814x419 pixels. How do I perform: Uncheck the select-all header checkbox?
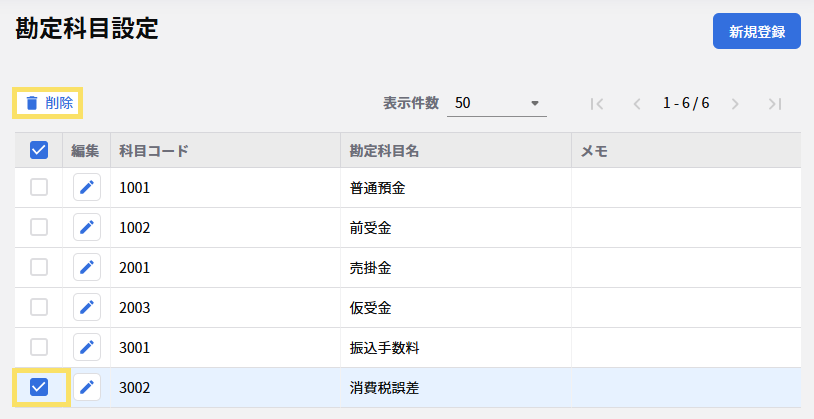39,151
